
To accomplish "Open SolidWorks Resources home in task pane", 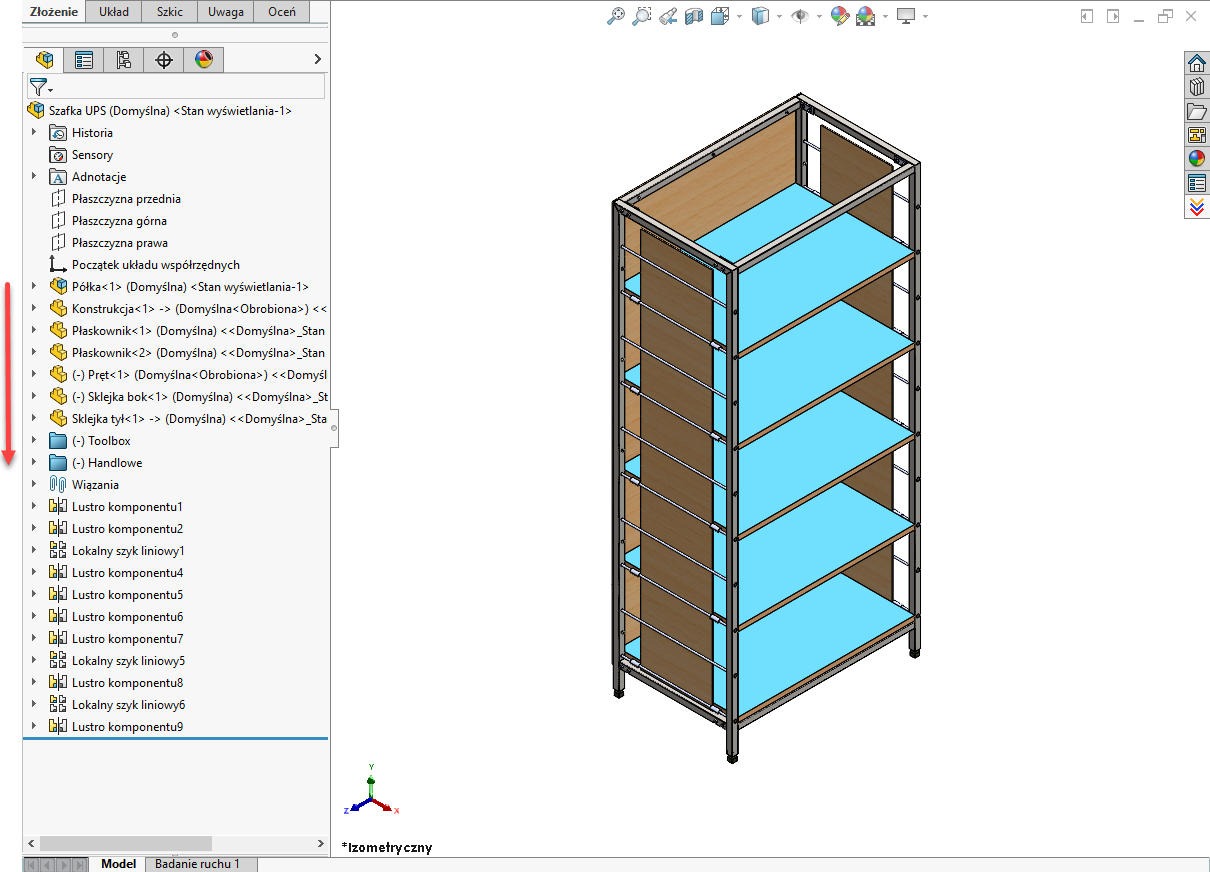I will click(1197, 63).
